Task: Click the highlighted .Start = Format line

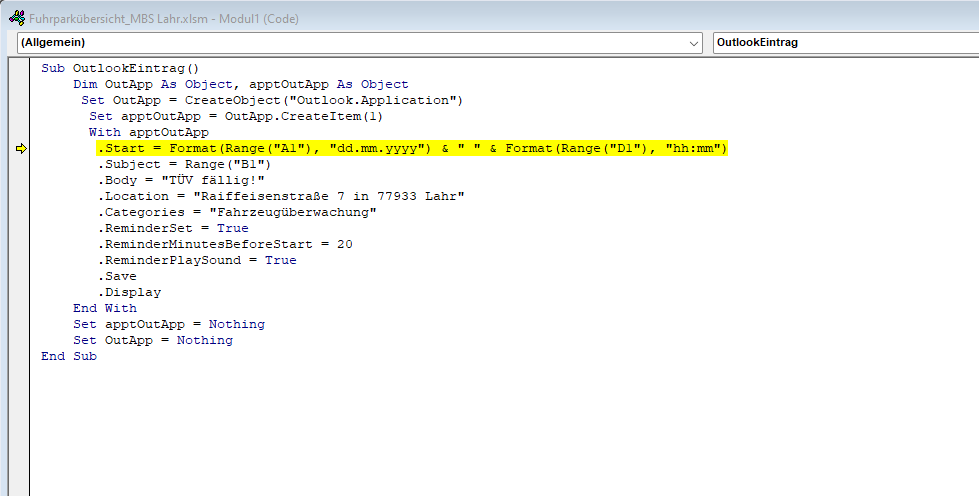Action: (412, 149)
